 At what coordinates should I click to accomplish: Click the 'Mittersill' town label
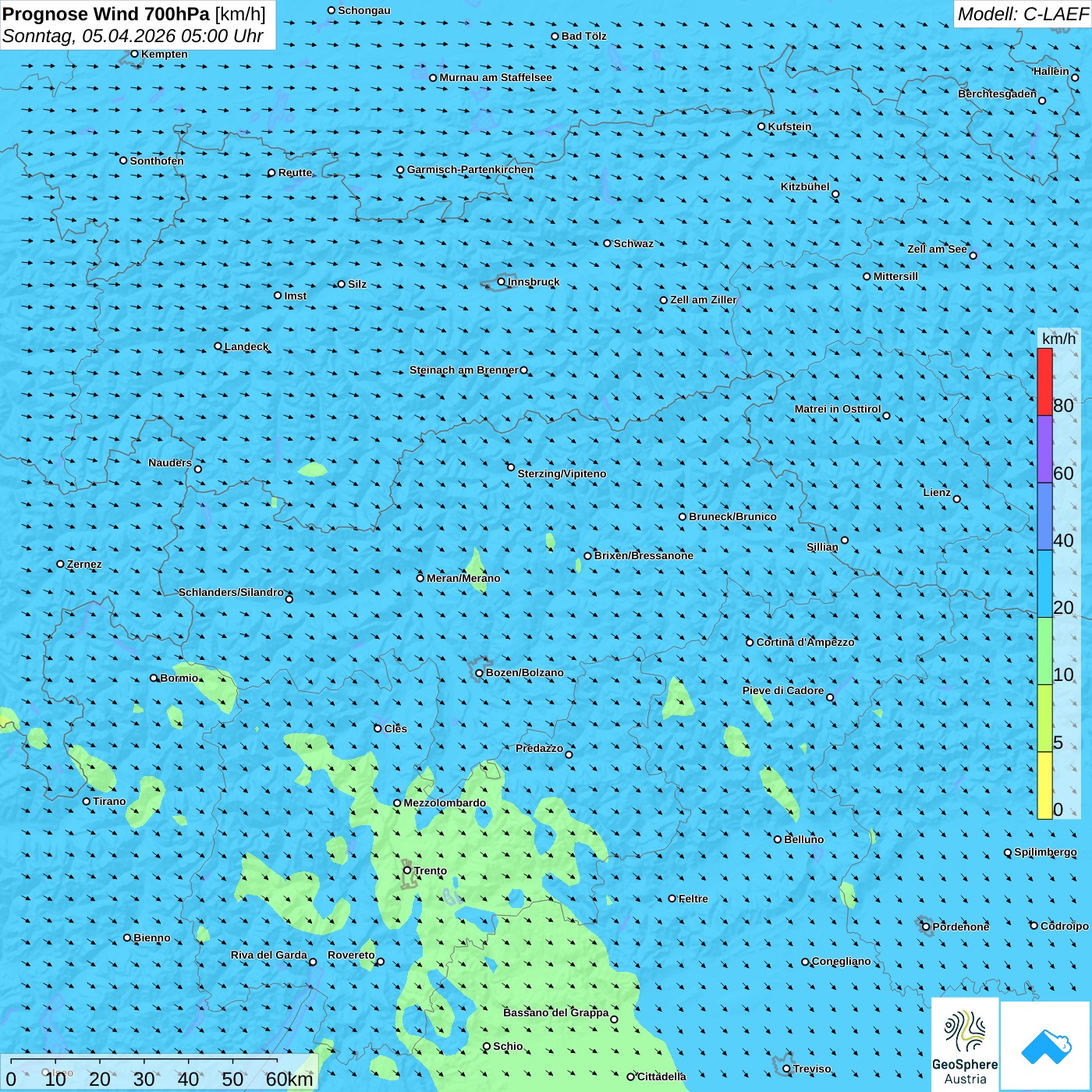click(895, 276)
